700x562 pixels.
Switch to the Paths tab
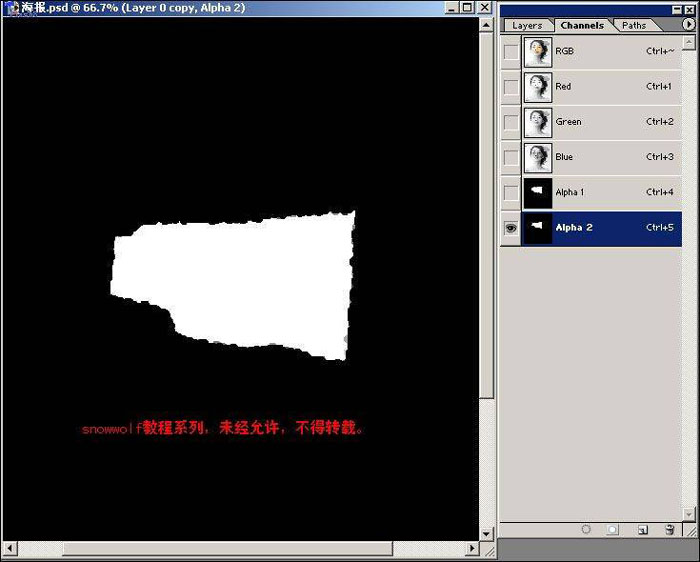[634, 25]
